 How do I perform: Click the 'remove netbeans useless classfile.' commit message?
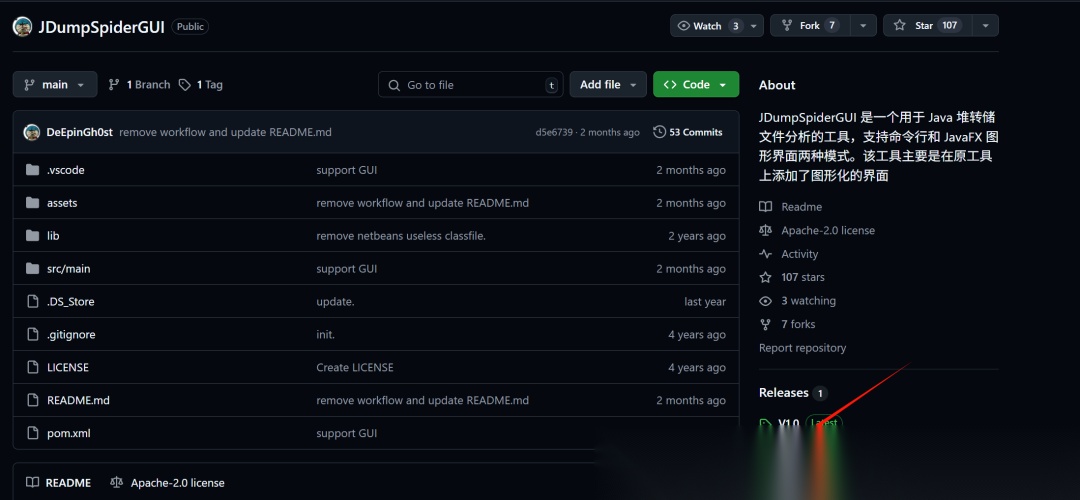point(401,236)
